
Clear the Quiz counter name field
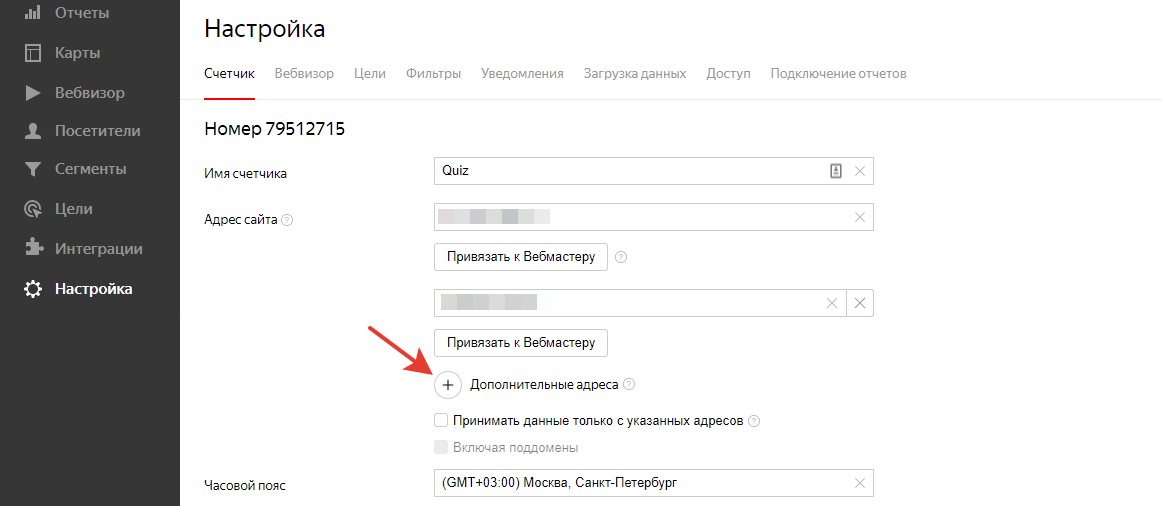pyautogui.click(x=860, y=171)
